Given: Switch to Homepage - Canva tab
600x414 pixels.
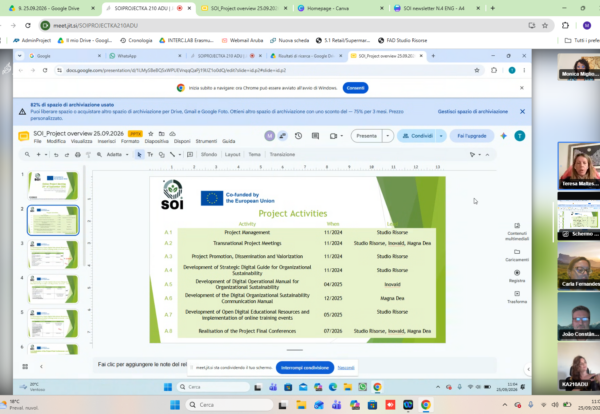Looking at the screenshot, I should point(341,8).
